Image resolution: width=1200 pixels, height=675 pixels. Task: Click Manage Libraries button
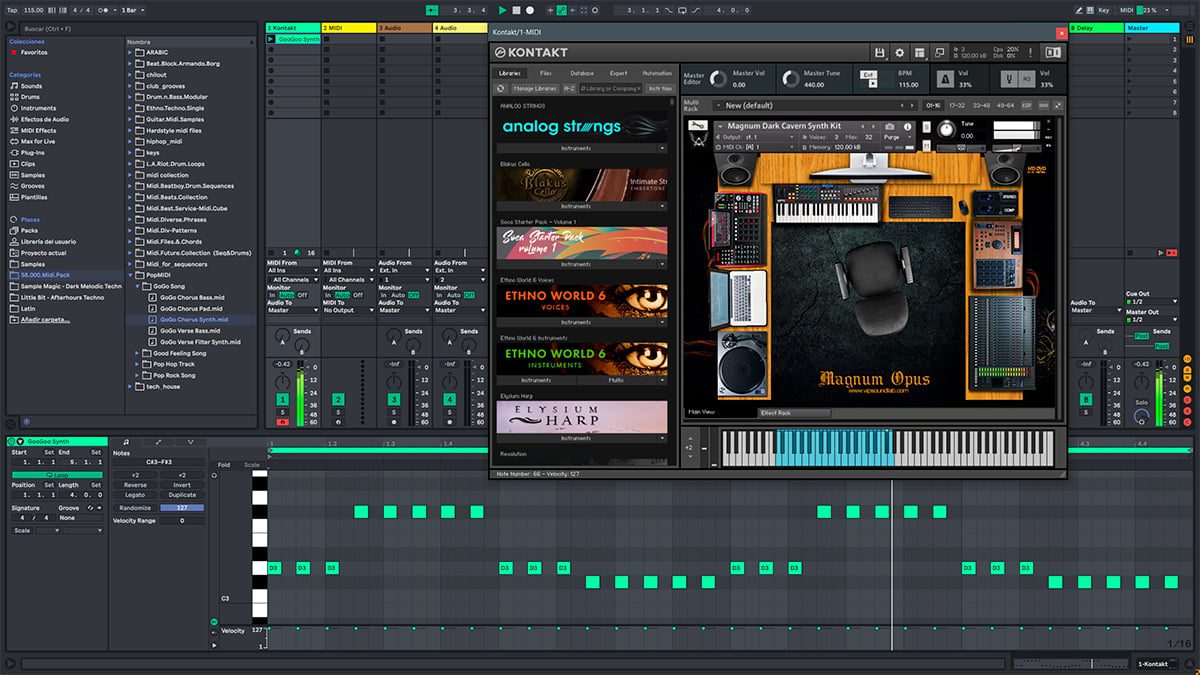coord(534,89)
